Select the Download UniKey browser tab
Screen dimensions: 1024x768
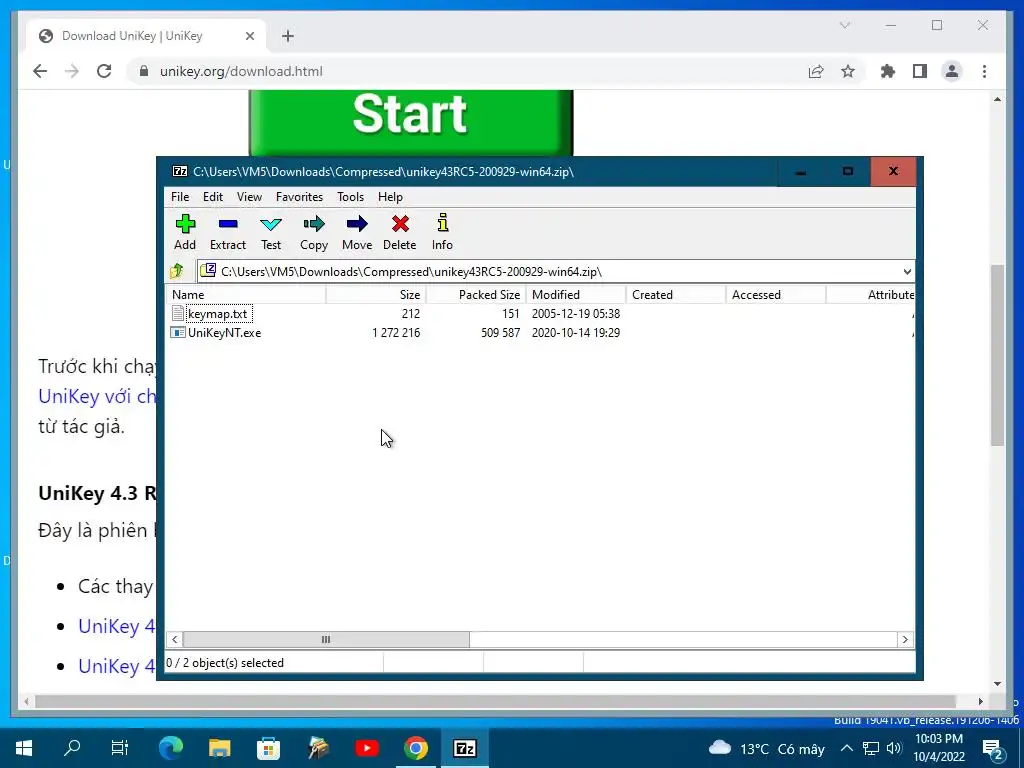coord(146,36)
